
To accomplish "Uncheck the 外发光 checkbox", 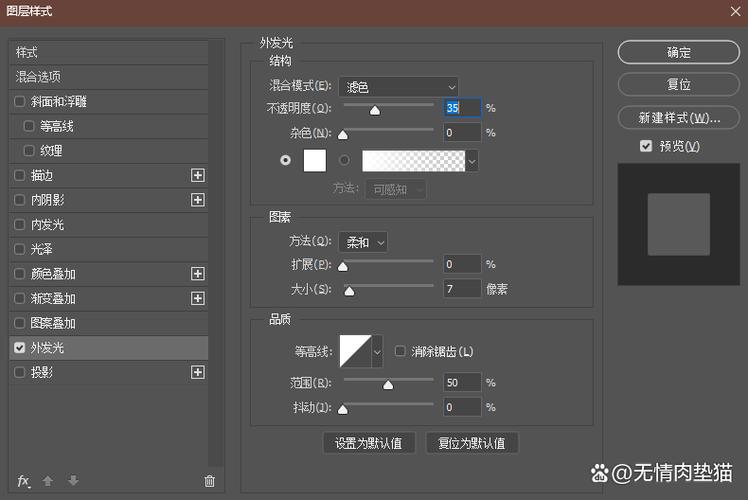I will [x=20, y=348].
